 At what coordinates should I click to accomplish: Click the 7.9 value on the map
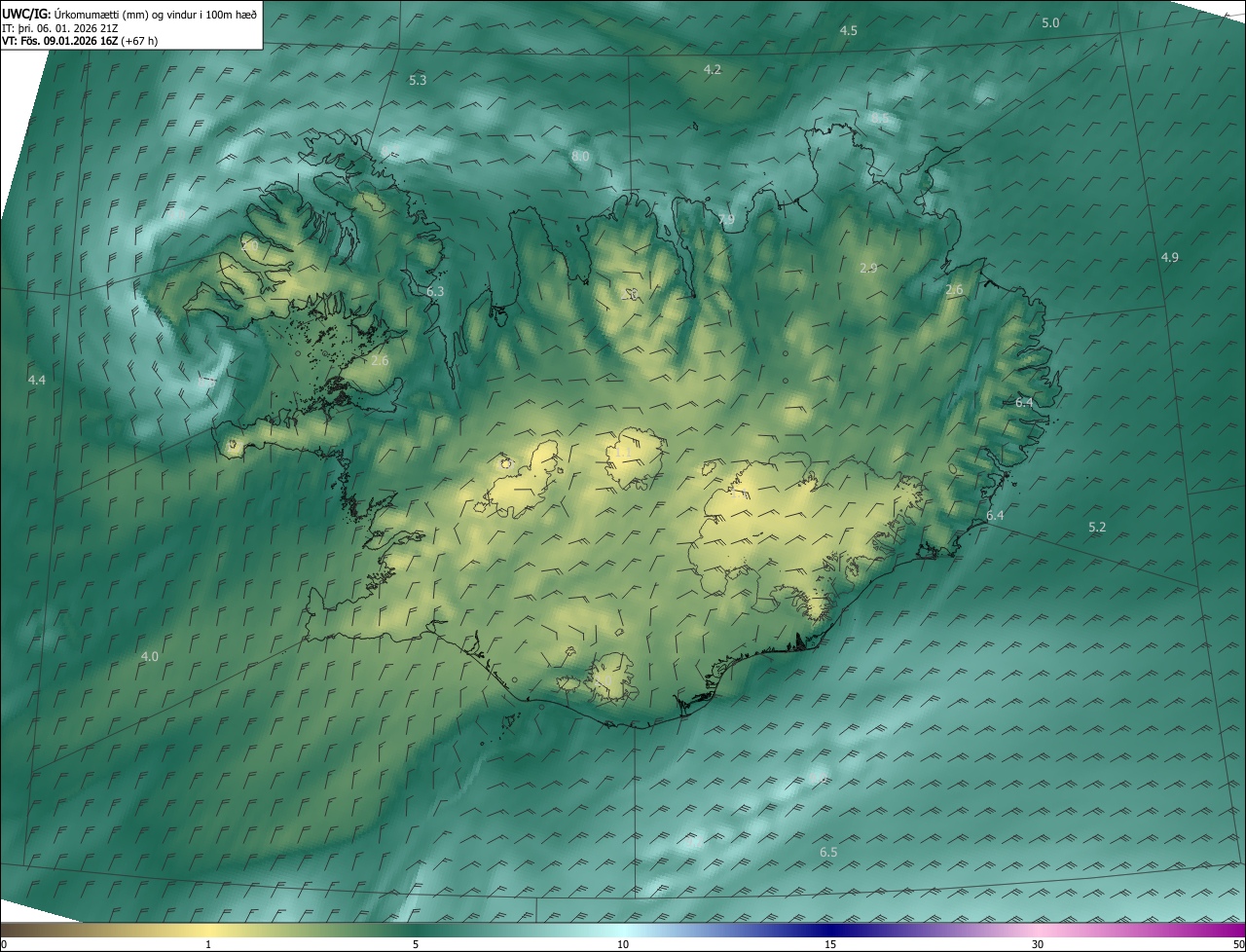[726, 220]
